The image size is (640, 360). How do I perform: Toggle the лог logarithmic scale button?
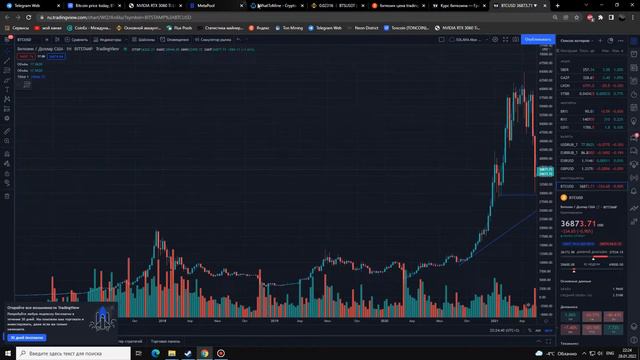click(538, 330)
